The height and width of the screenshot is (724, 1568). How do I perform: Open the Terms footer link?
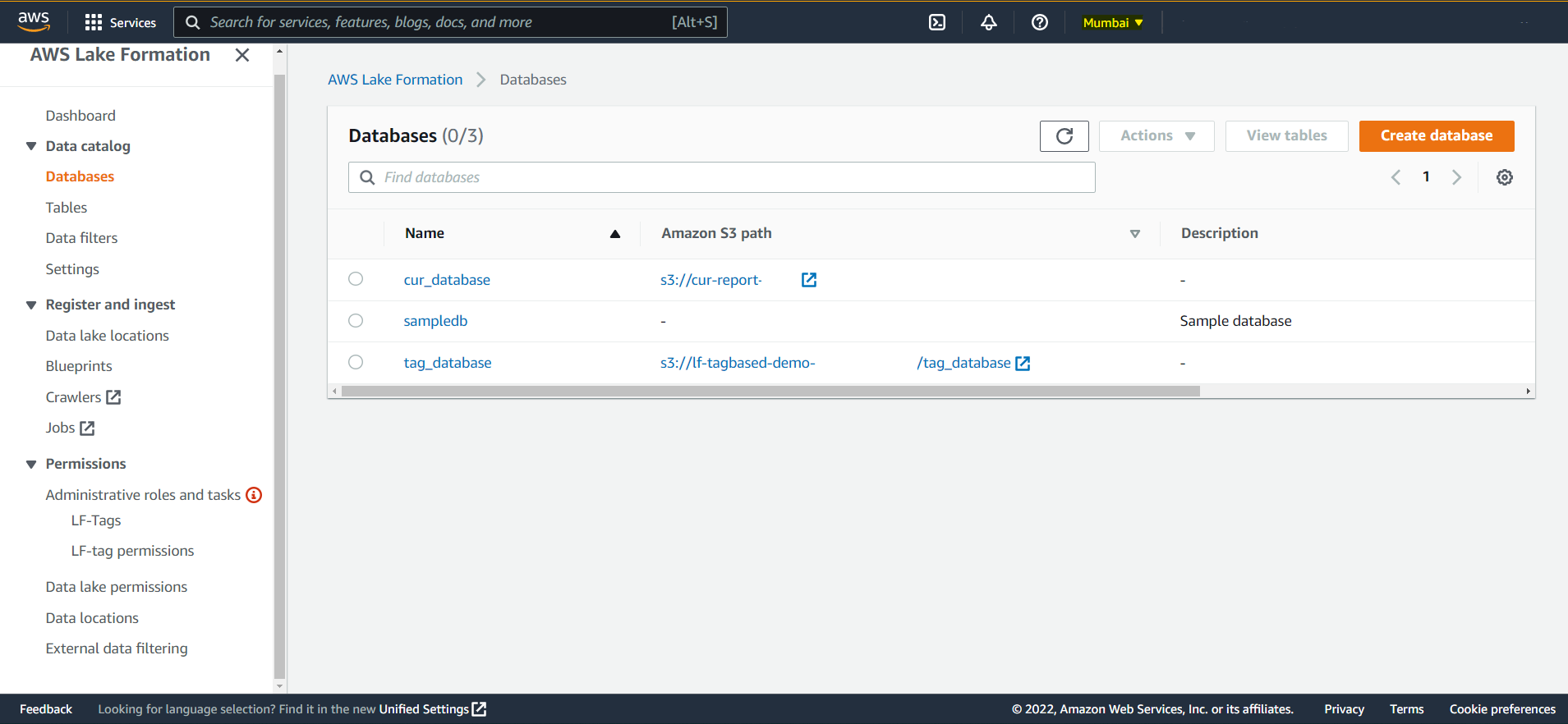pos(1407,709)
